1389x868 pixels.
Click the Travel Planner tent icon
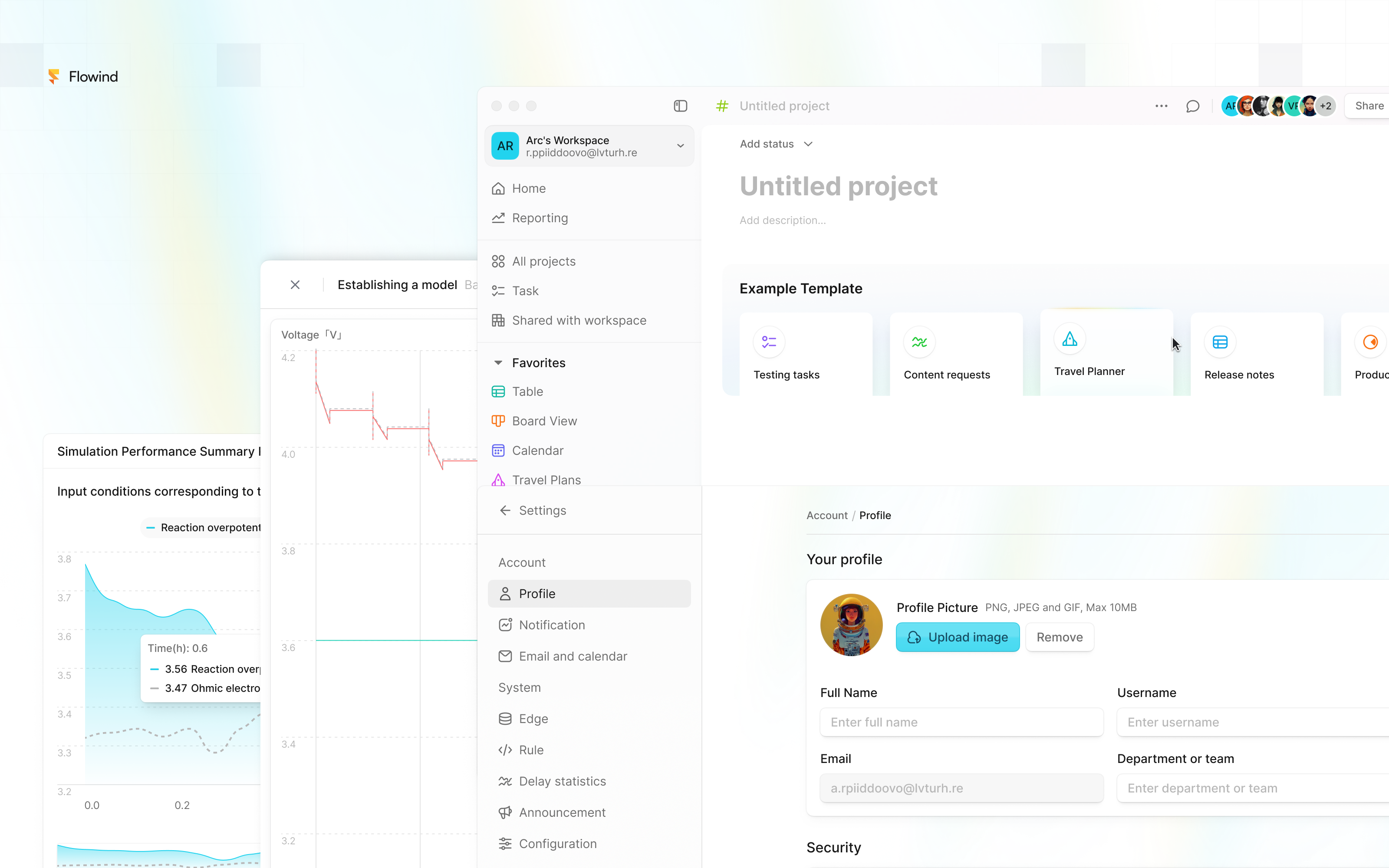[1070, 339]
